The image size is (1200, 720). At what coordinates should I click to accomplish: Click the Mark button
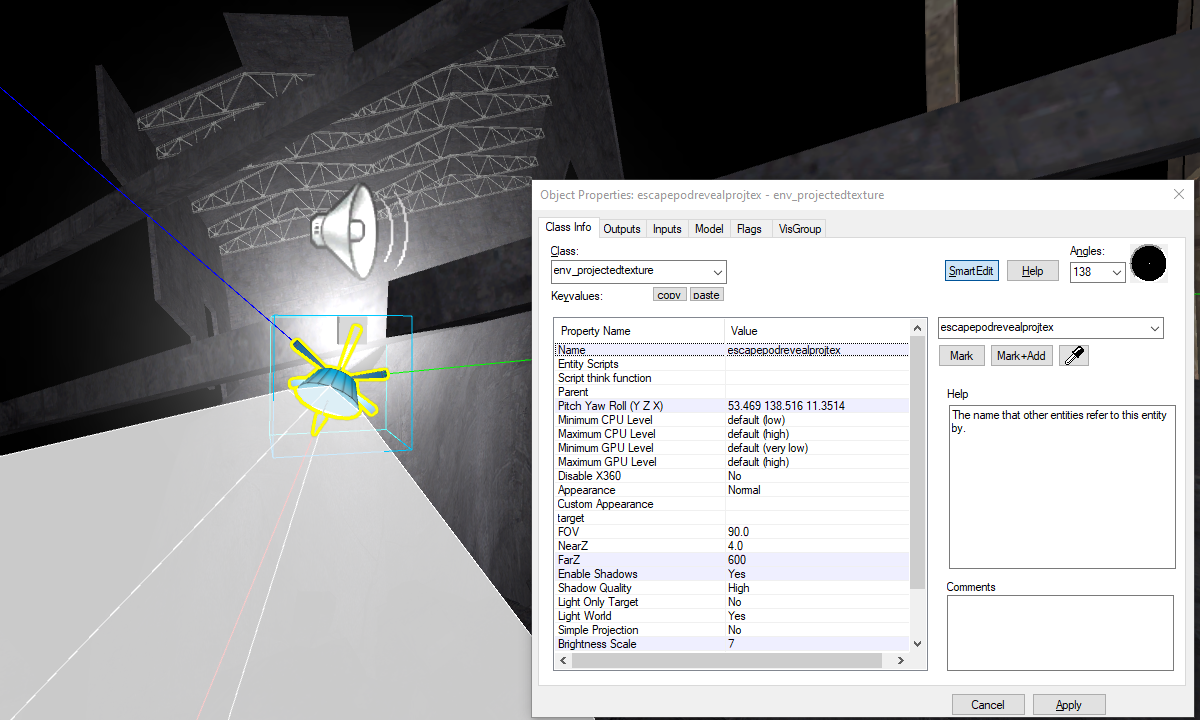point(962,356)
